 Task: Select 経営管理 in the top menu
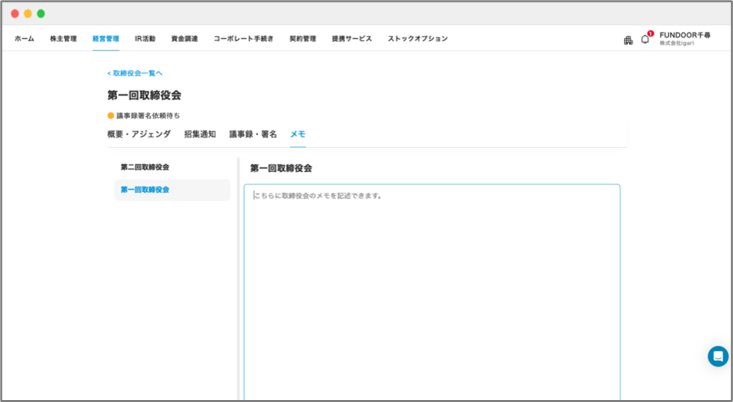coord(105,39)
